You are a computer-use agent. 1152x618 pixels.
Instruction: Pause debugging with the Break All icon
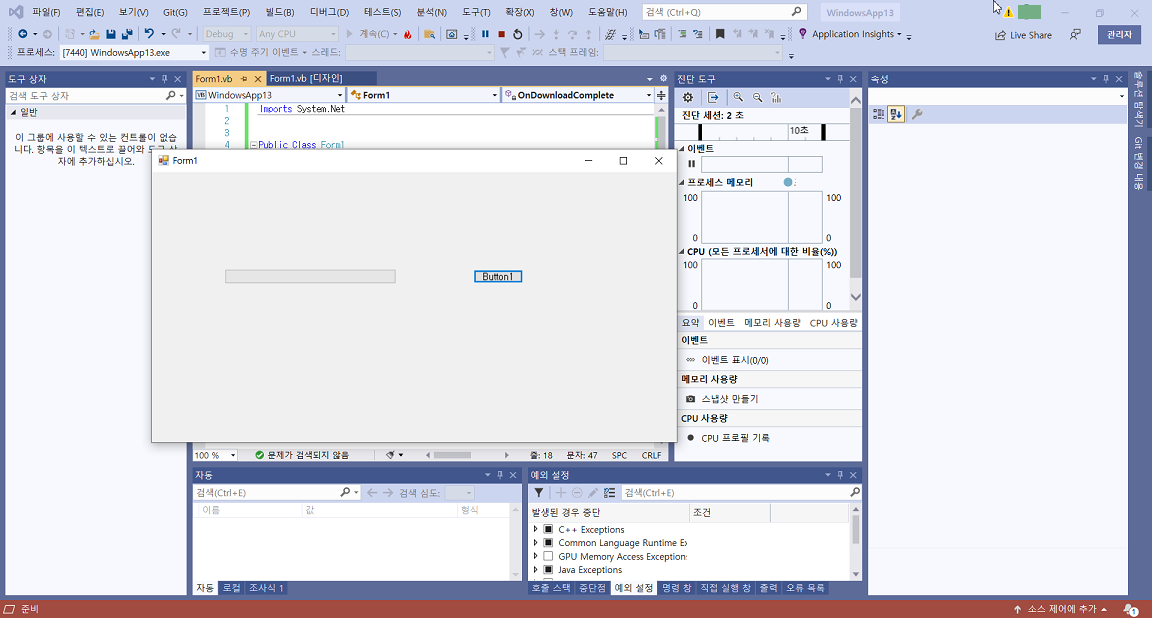point(485,34)
